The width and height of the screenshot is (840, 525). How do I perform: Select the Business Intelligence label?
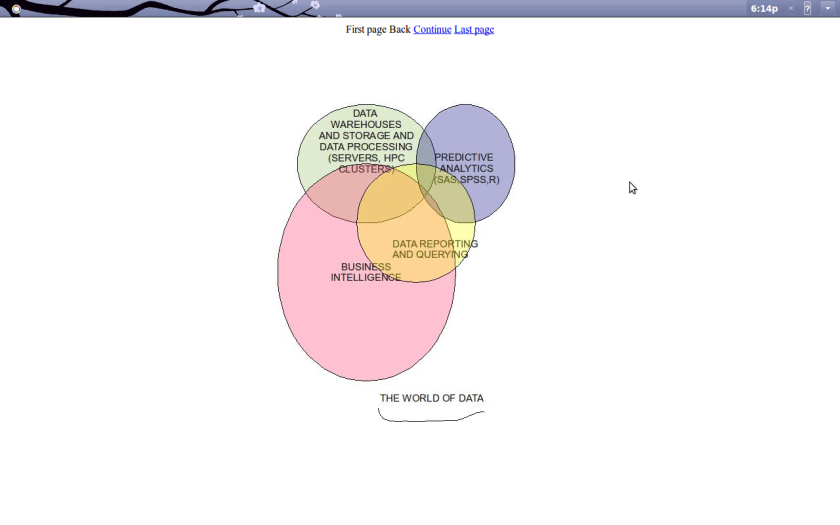(366, 272)
